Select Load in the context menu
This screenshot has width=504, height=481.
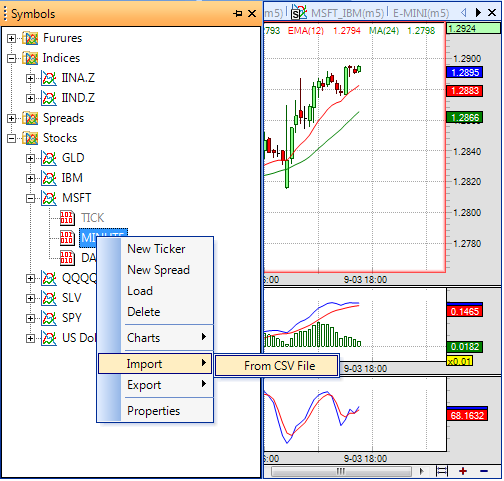(x=155, y=291)
